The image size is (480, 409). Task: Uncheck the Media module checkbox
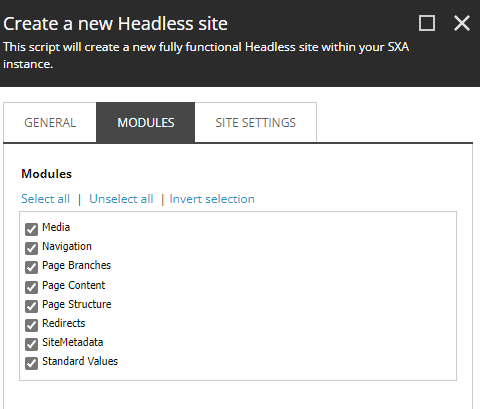tap(31, 229)
